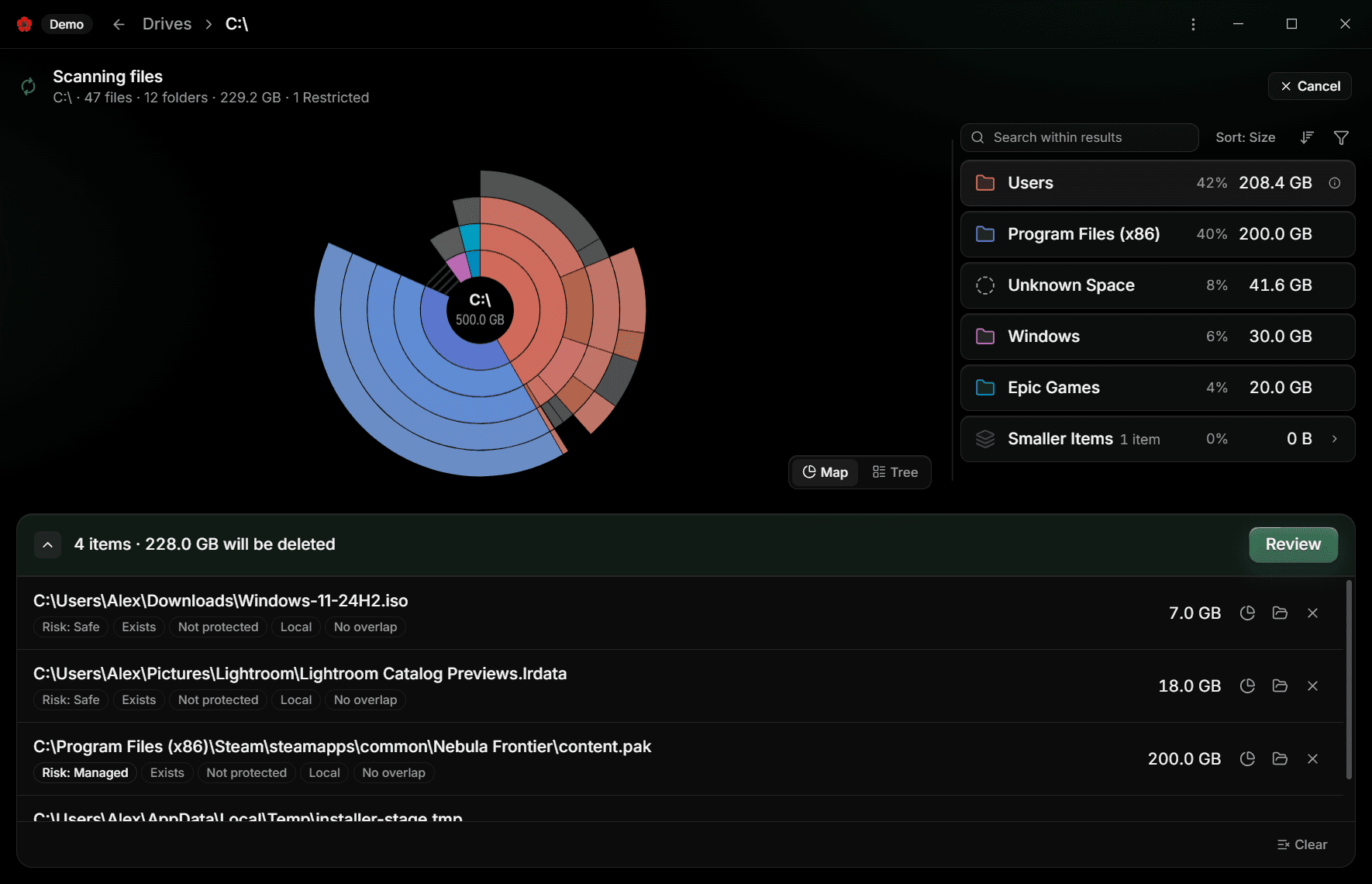Remove content.pak from the deletion list
This screenshot has width=1372, height=884.
pyautogui.click(x=1312, y=758)
